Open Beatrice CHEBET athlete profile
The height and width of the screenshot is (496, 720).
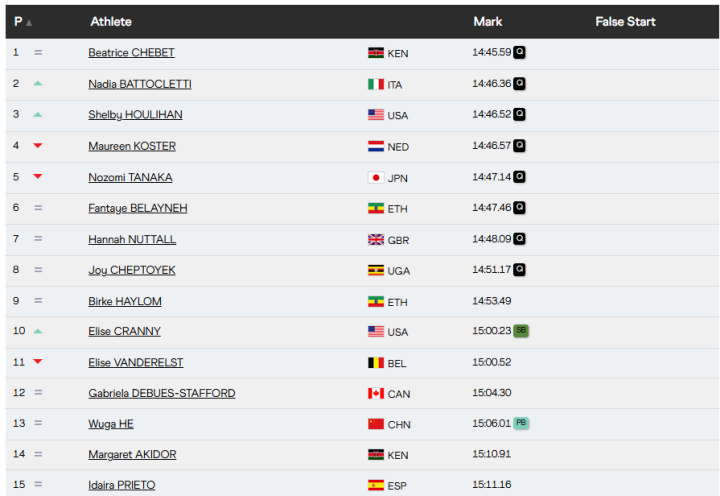pyautogui.click(x=131, y=53)
